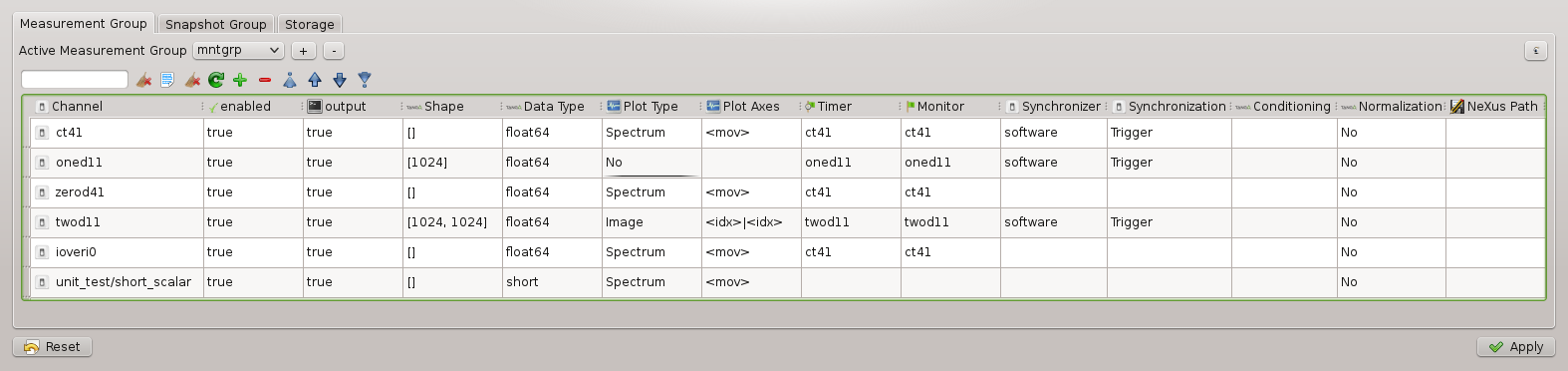Select 'Trigger' synchronization for twod11

pyautogui.click(x=1169, y=222)
